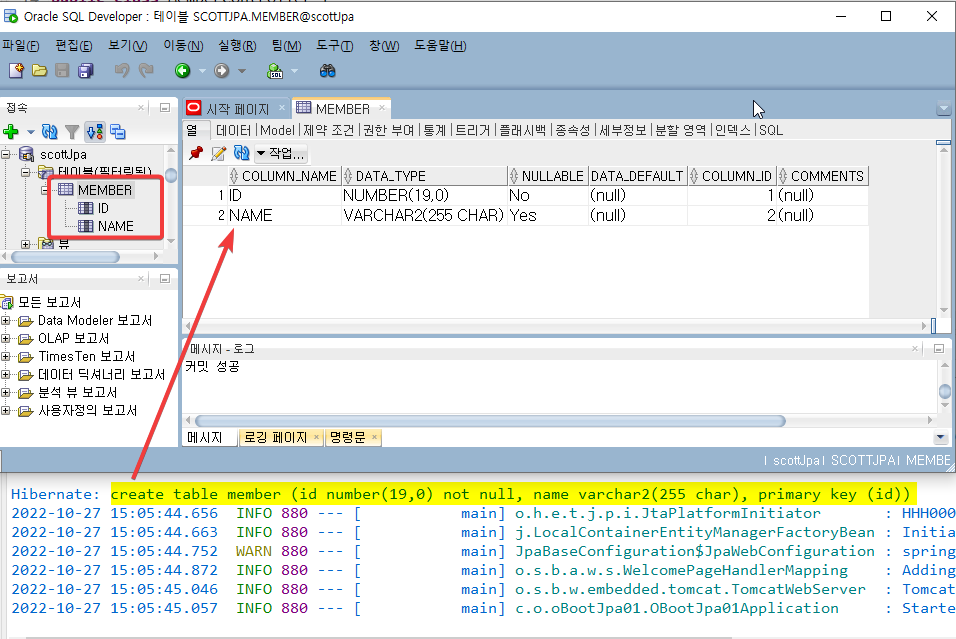Open SQL worksheet via the SQL icon
956x639 pixels.
coord(275,71)
